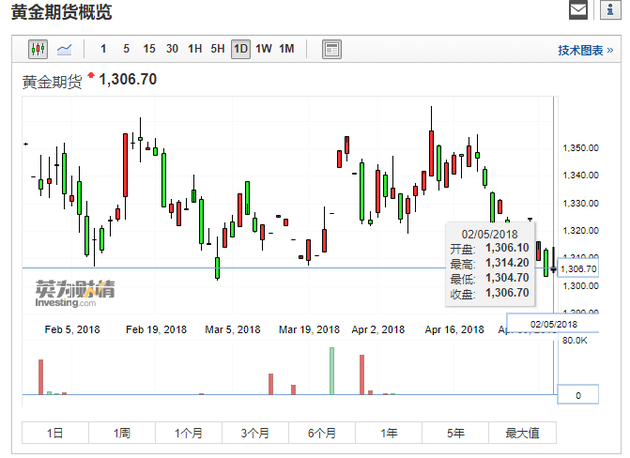630x458 pixels.
Task: Click the 1,300.00 price axis label
Action: tap(581, 286)
